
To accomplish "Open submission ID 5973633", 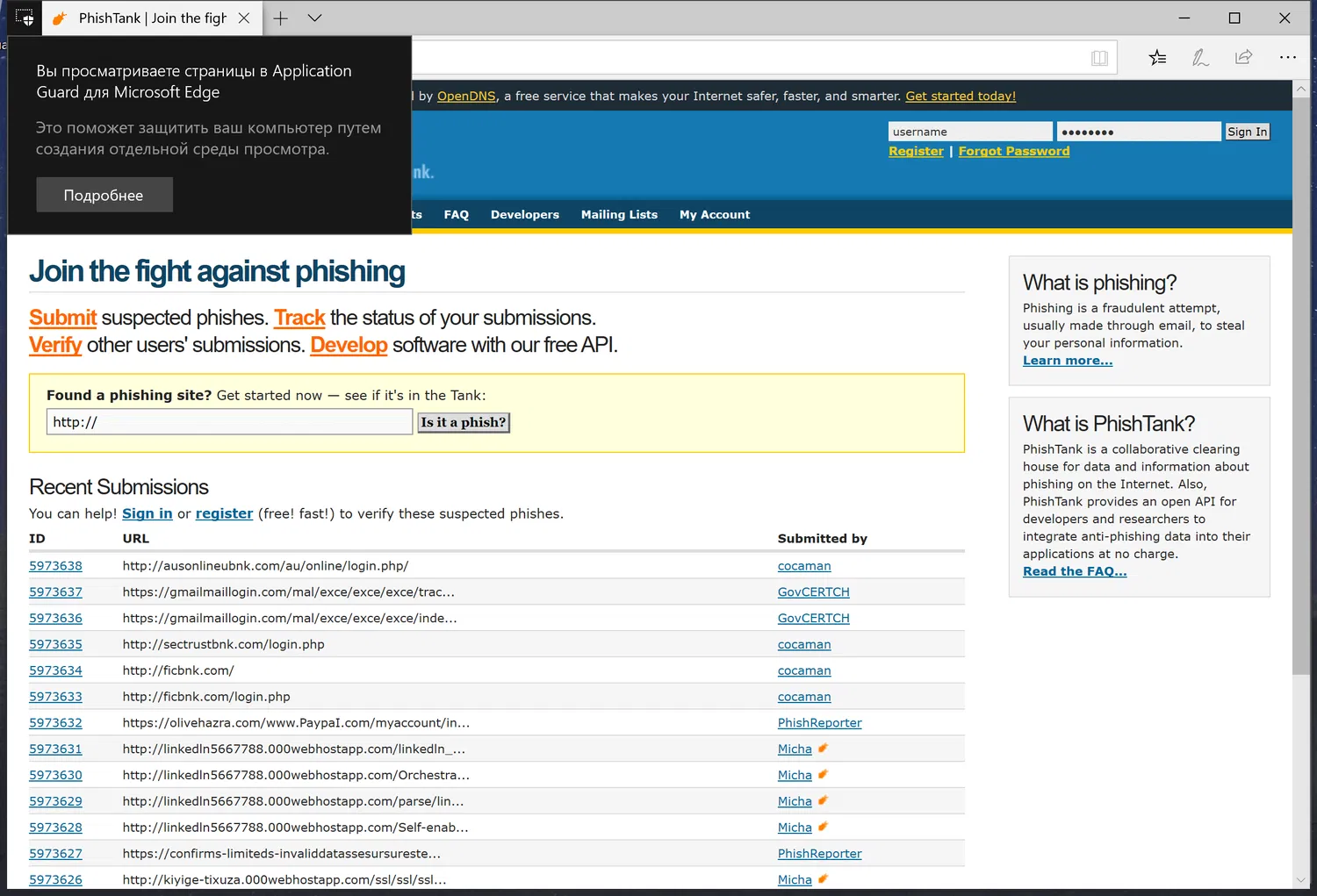I will (55, 697).
